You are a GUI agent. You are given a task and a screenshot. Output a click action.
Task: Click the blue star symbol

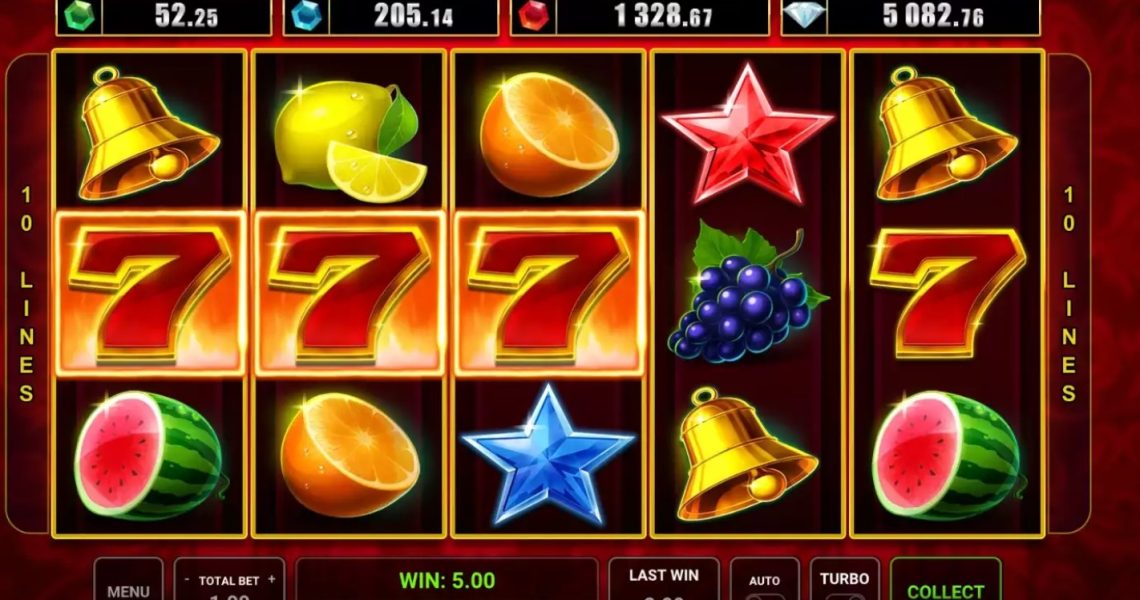click(549, 455)
